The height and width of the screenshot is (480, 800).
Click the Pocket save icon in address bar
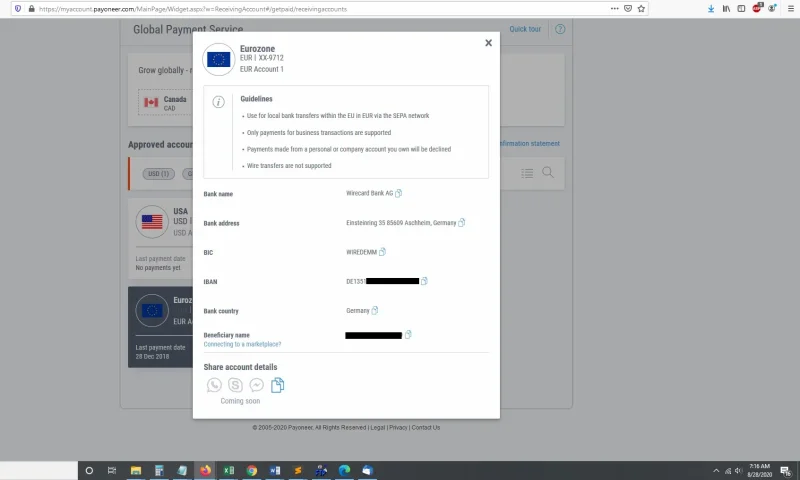click(x=628, y=9)
